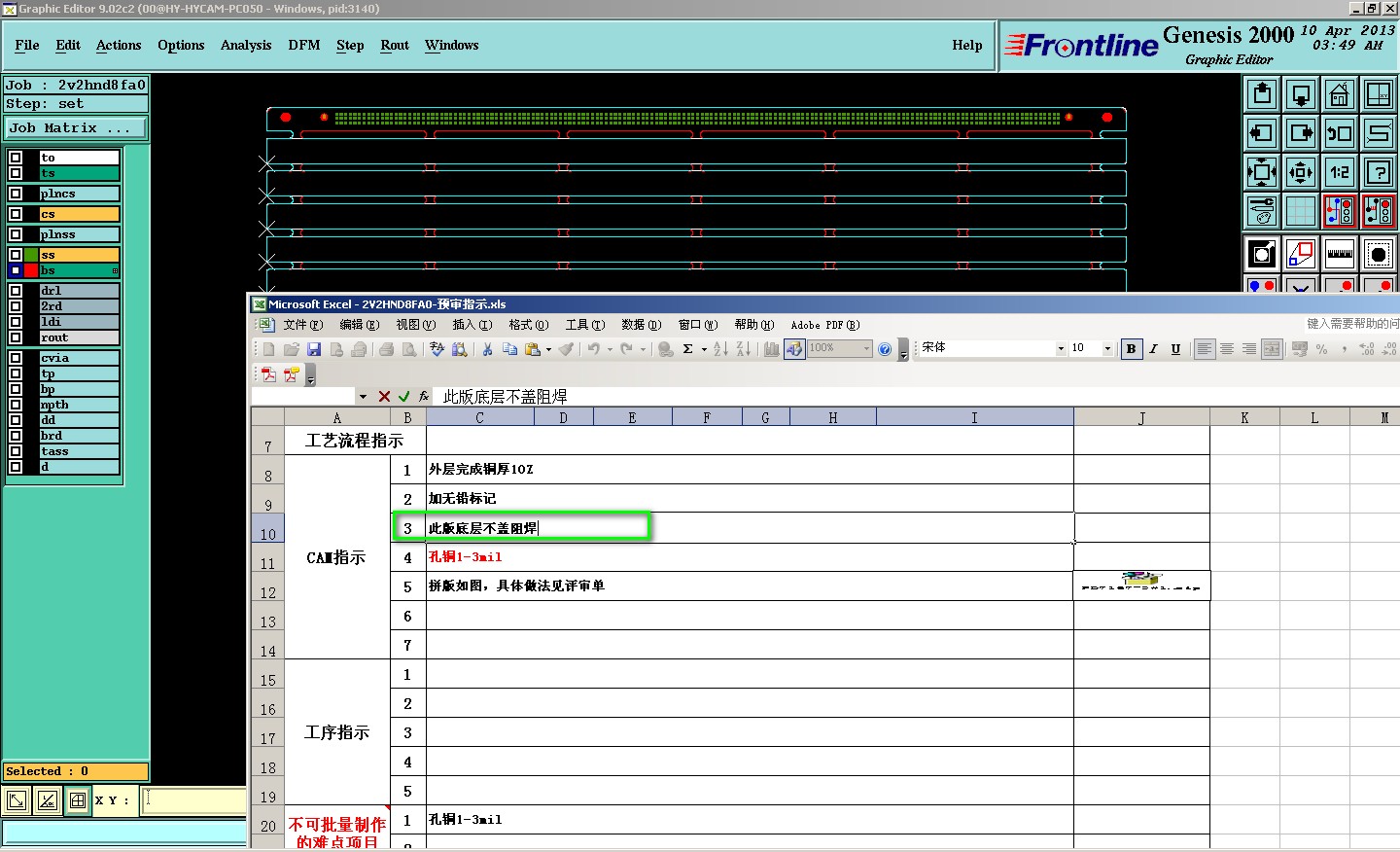Toggle display checkbox for layer bs

[16, 270]
